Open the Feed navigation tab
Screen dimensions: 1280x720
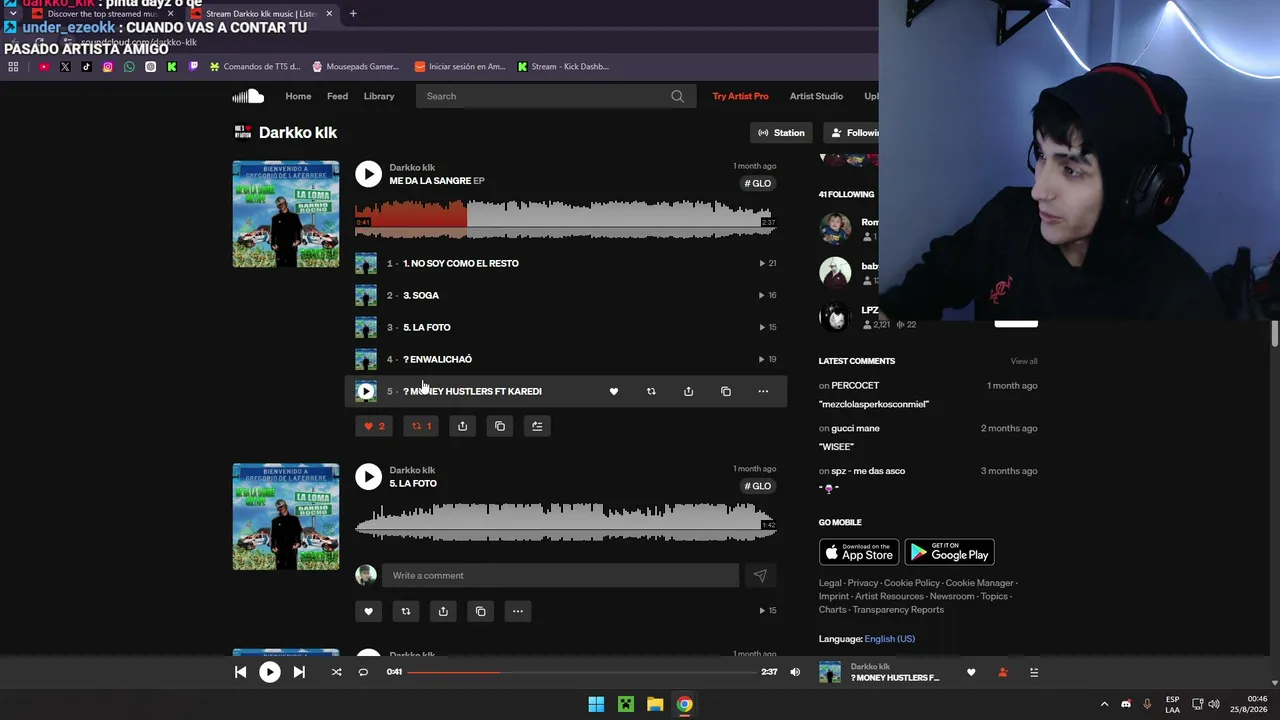tap(338, 96)
